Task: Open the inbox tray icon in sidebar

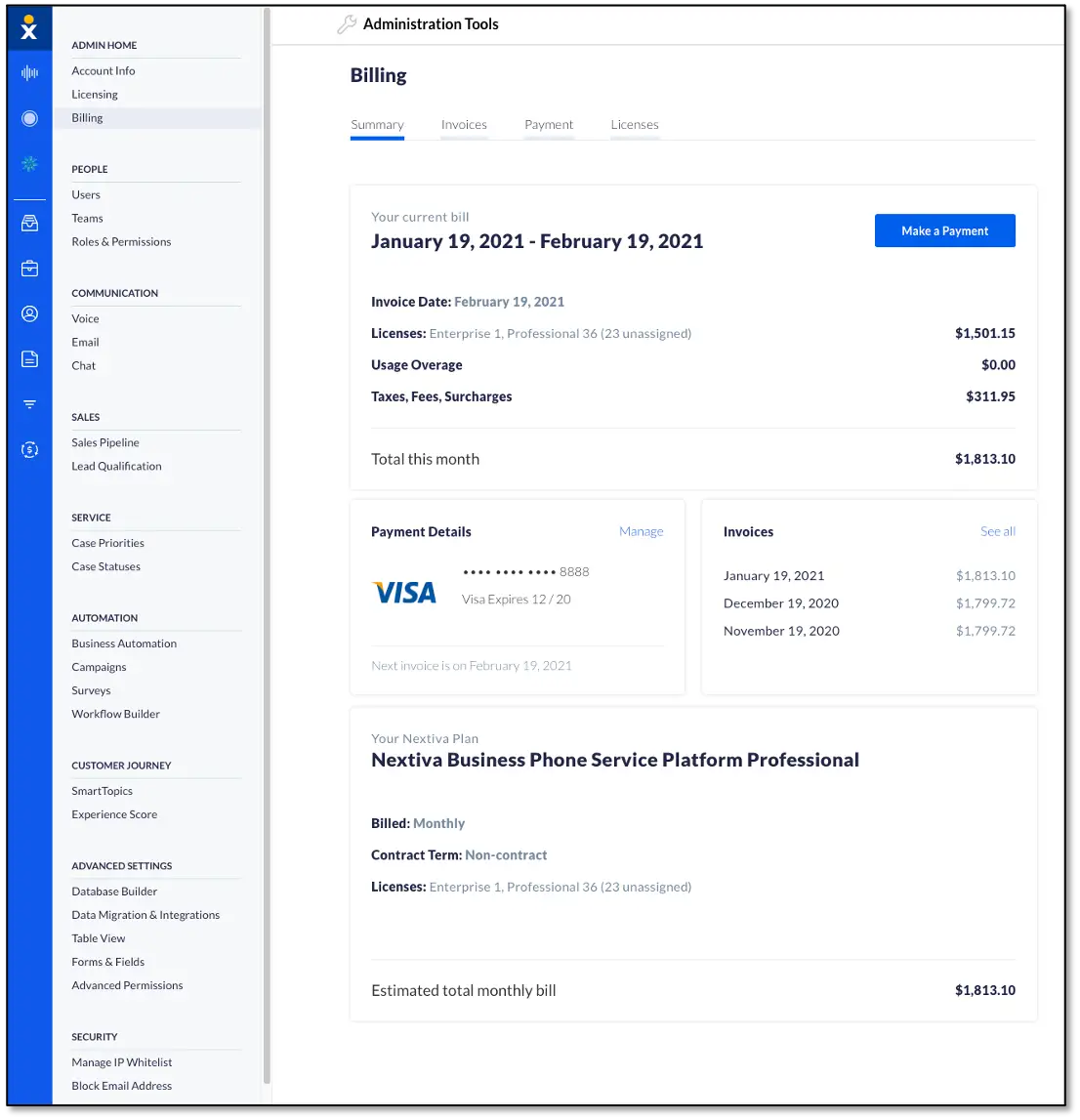Action: [x=29, y=224]
